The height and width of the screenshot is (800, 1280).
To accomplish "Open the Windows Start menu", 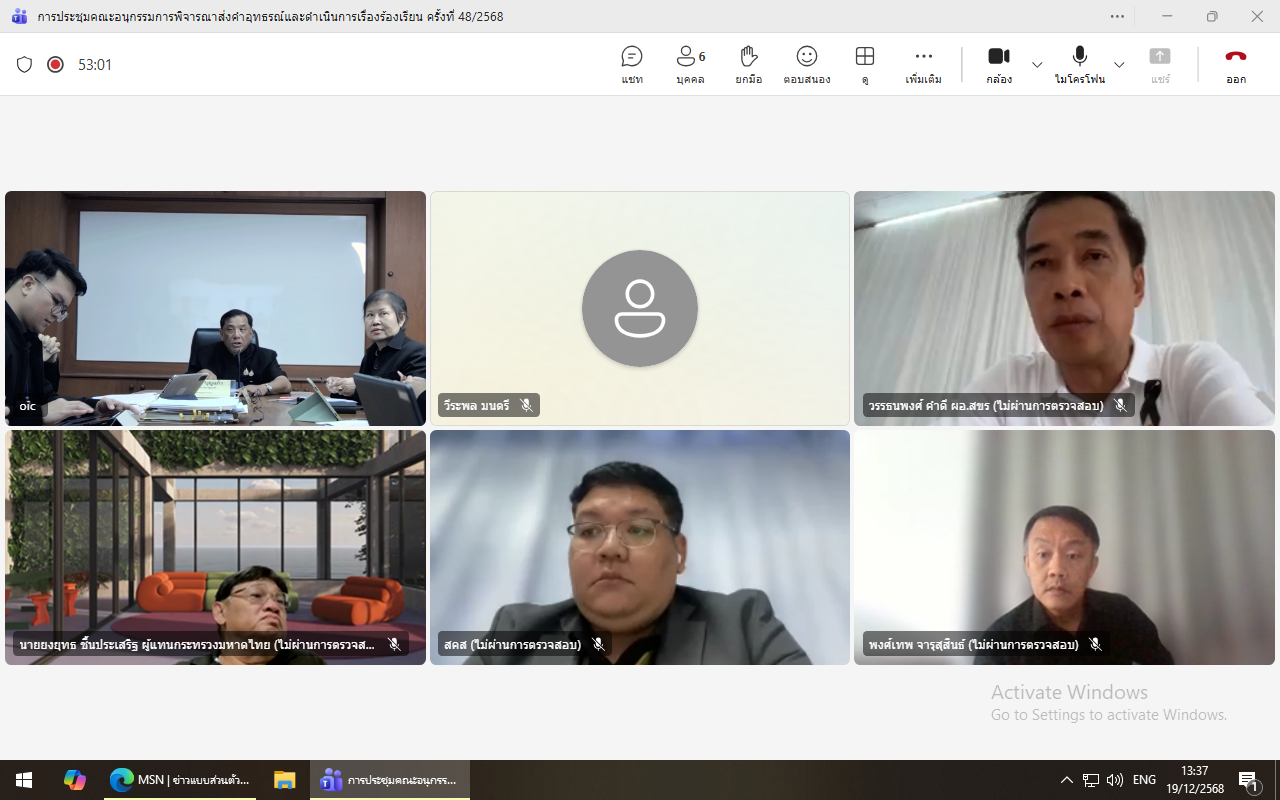I will tap(24, 780).
